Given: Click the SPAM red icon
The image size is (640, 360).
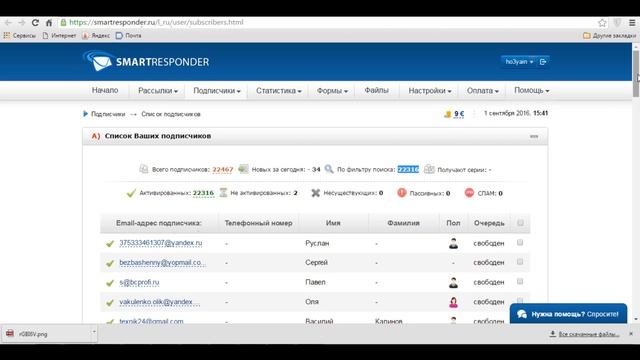Looking at the screenshot, I should click(469, 192).
